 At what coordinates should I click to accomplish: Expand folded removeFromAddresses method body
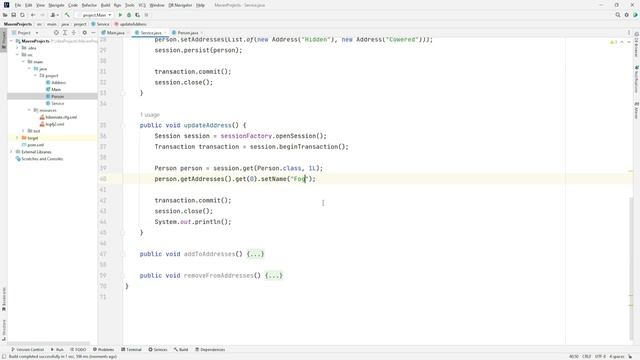(273, 276)
